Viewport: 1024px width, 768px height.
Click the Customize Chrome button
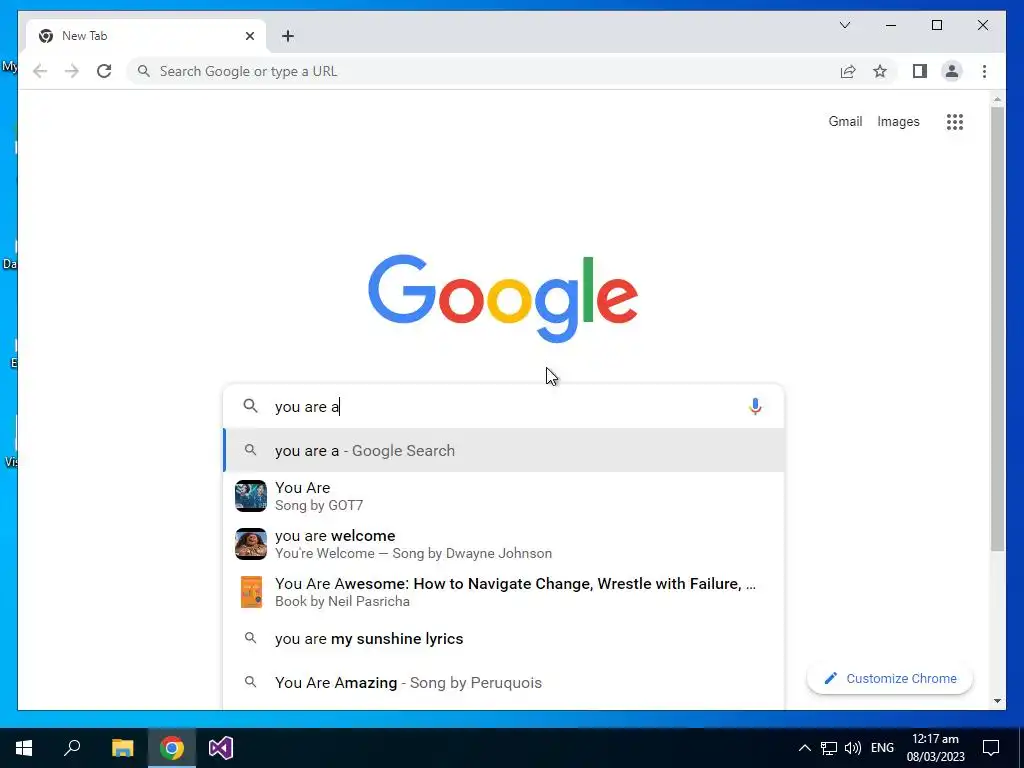(x=889, y=679)
